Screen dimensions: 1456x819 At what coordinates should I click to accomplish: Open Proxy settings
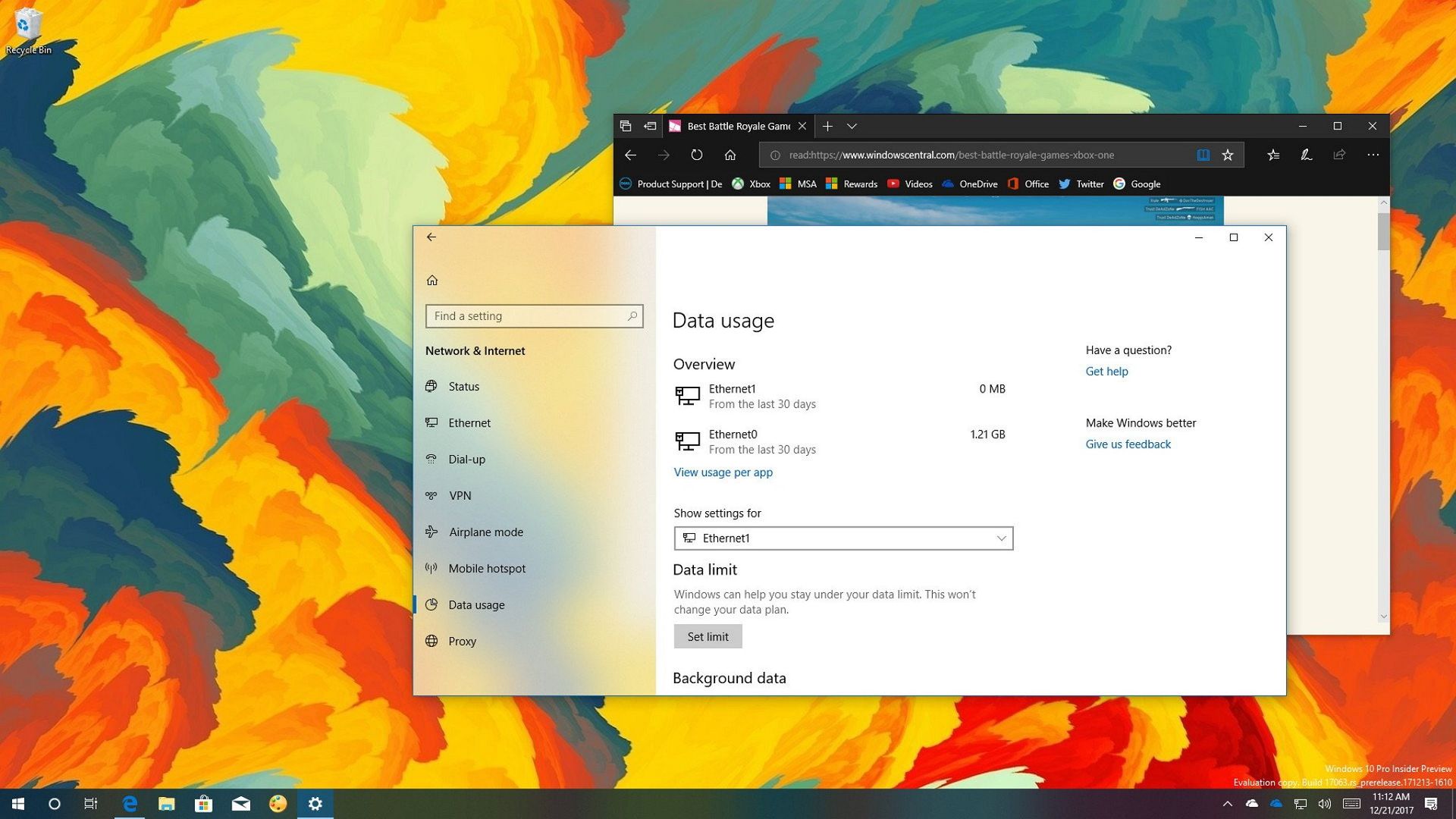tap(462, 641)
